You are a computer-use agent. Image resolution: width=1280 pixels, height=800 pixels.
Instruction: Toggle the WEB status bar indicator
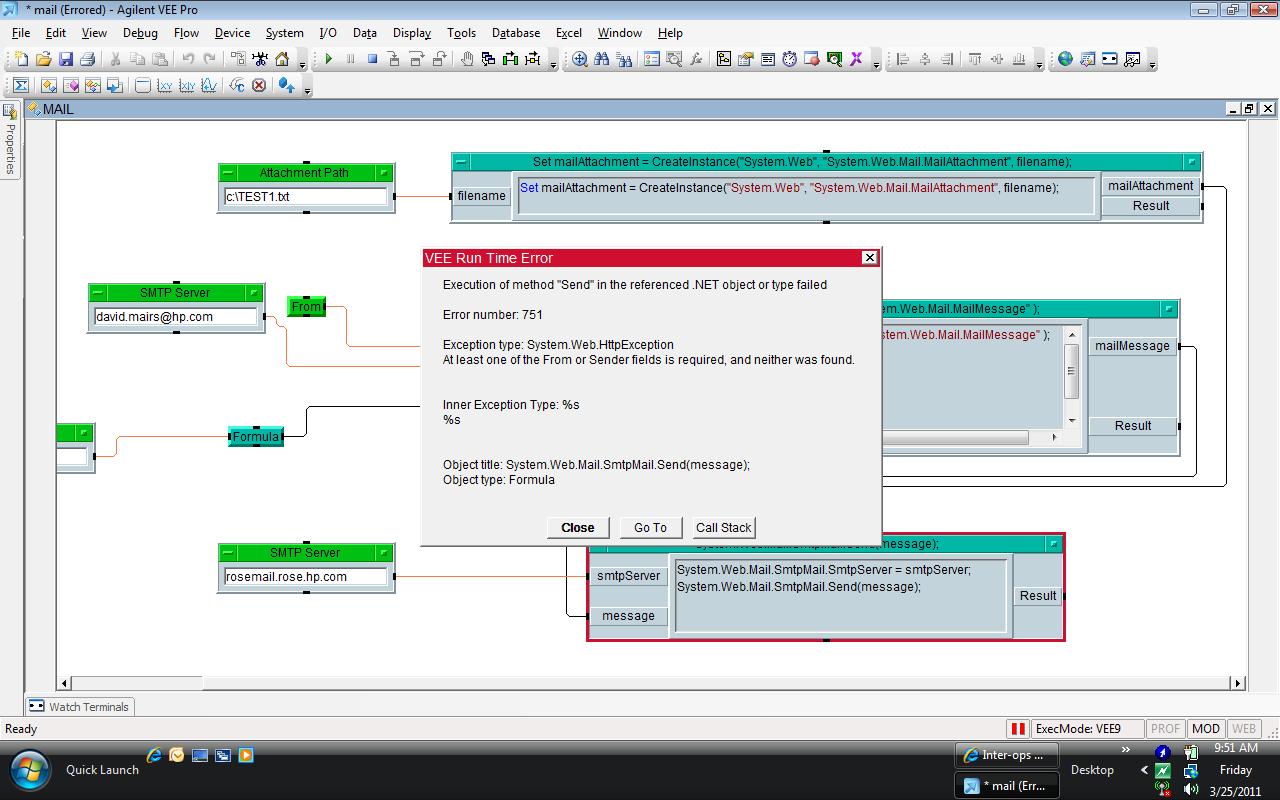tap(1244, 729)
